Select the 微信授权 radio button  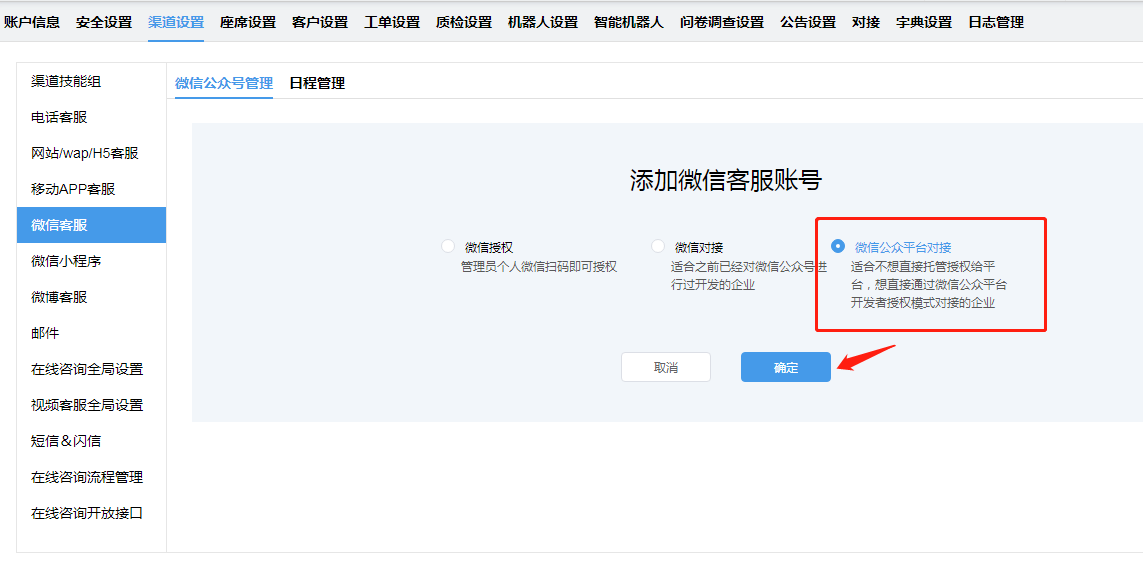[x=448, y=246]
